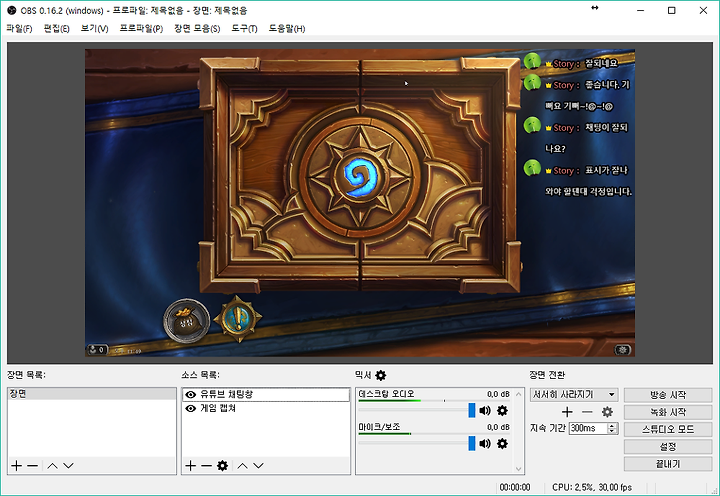Image resolution: width=720 pixels, height=496 pixels.
Task: Click the 녹화 시작 button
Action: 668,412
